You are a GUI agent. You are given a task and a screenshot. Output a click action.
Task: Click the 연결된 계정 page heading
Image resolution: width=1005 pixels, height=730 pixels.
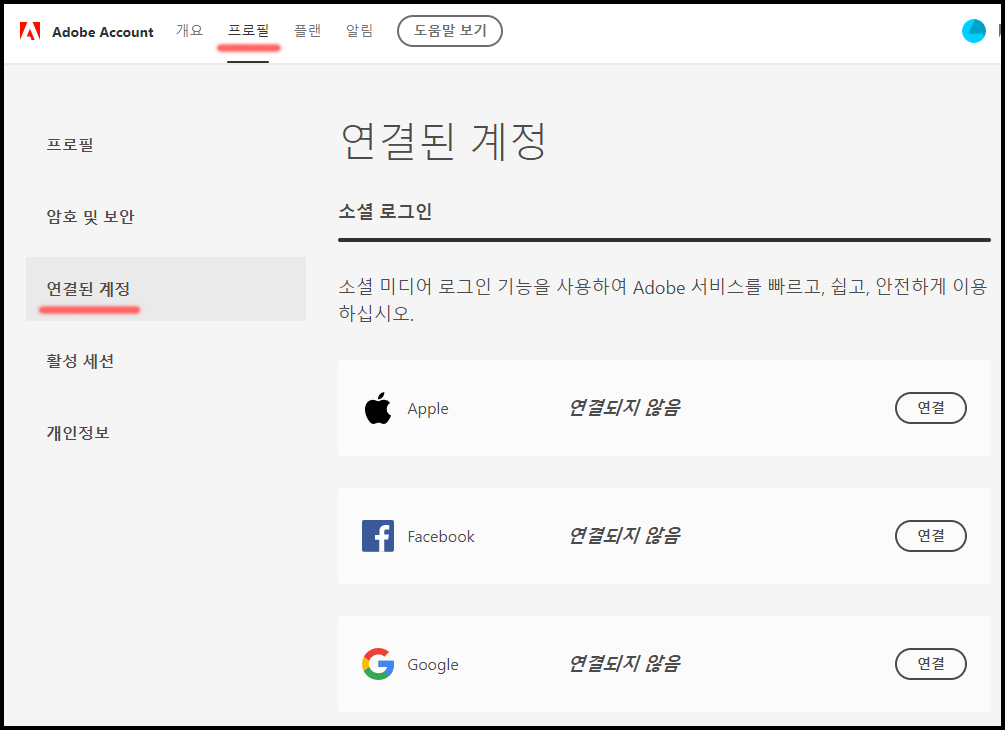(x=443, y=141)
